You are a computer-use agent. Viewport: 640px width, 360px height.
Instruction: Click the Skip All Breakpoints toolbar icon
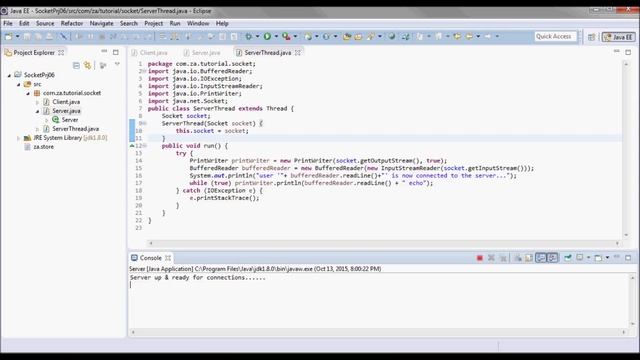pos(63,37)
